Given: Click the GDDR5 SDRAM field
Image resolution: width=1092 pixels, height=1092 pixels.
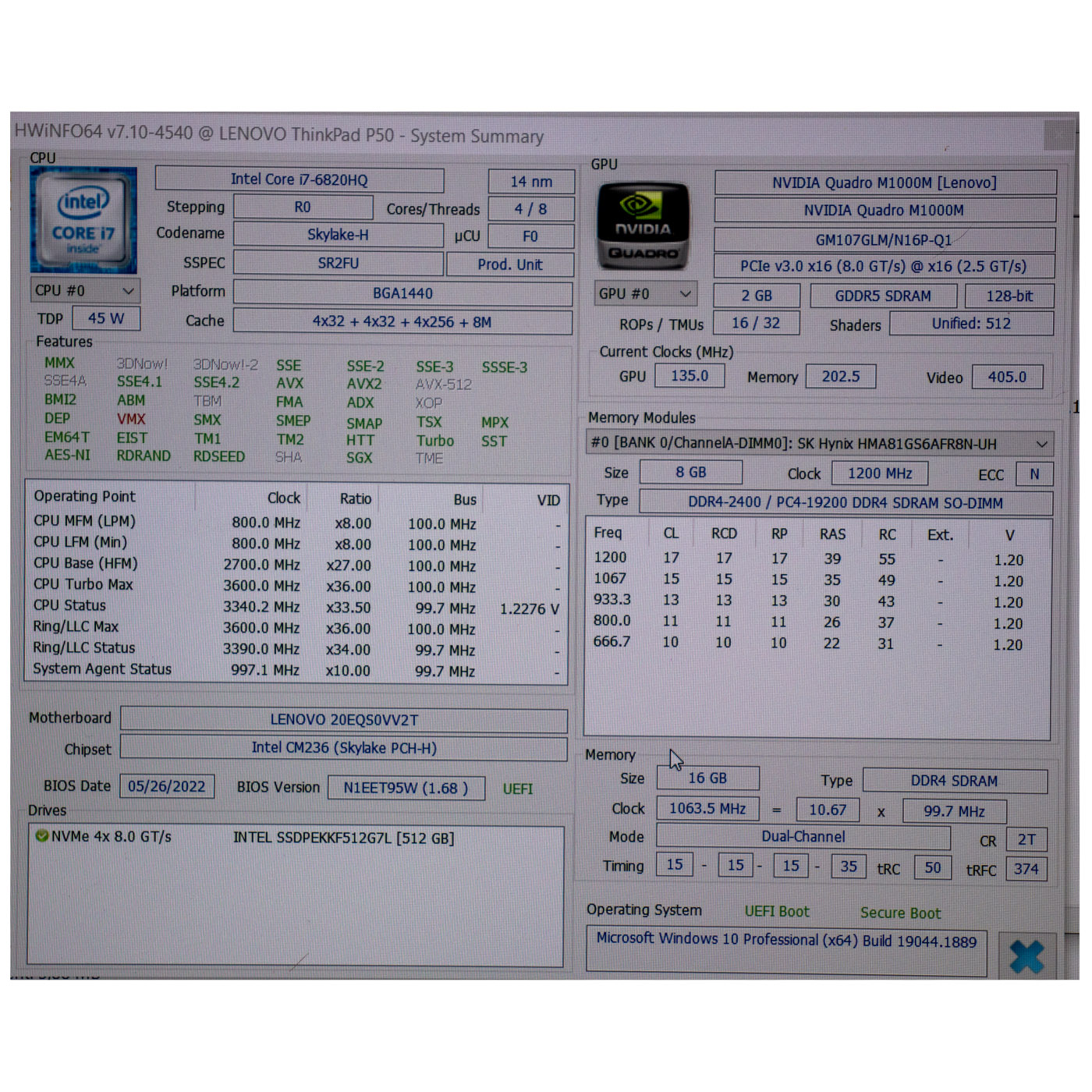Looking at the screenshot, I should 883,296.
